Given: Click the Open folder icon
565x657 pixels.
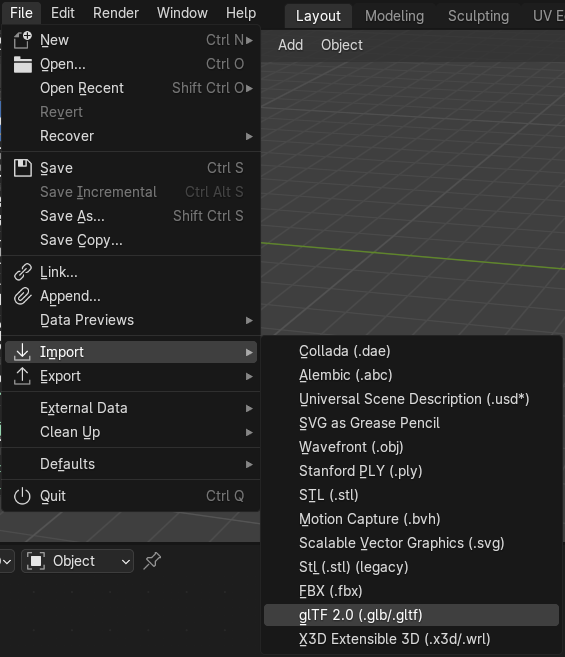Looking at the screenshot, I should [x=23, y=65].
